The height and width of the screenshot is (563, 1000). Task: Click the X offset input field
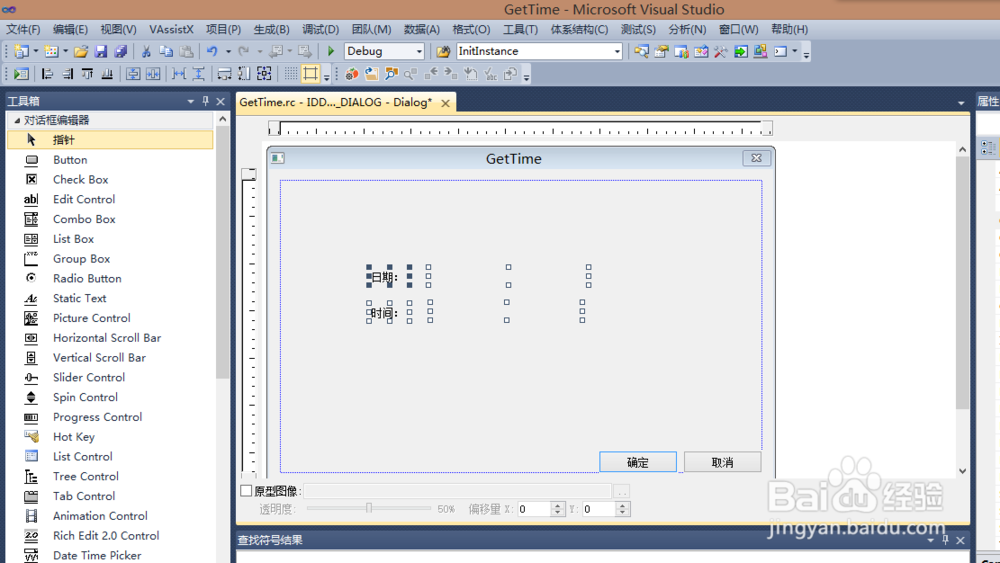click(x=534, y=509)
